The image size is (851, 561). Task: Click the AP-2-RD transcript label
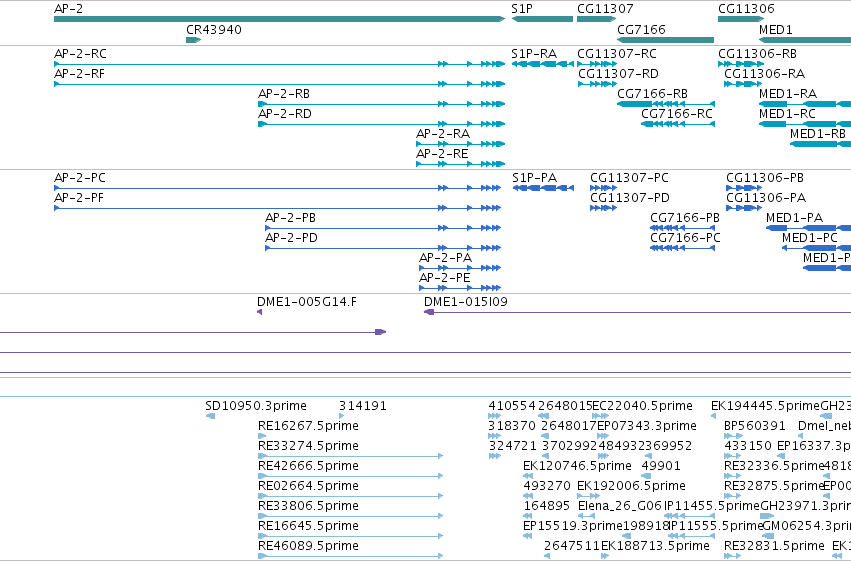tap(285, 114)
